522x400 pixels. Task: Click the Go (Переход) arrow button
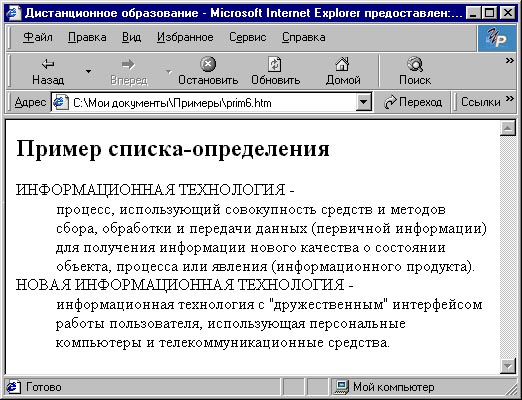tap(413, 102)
